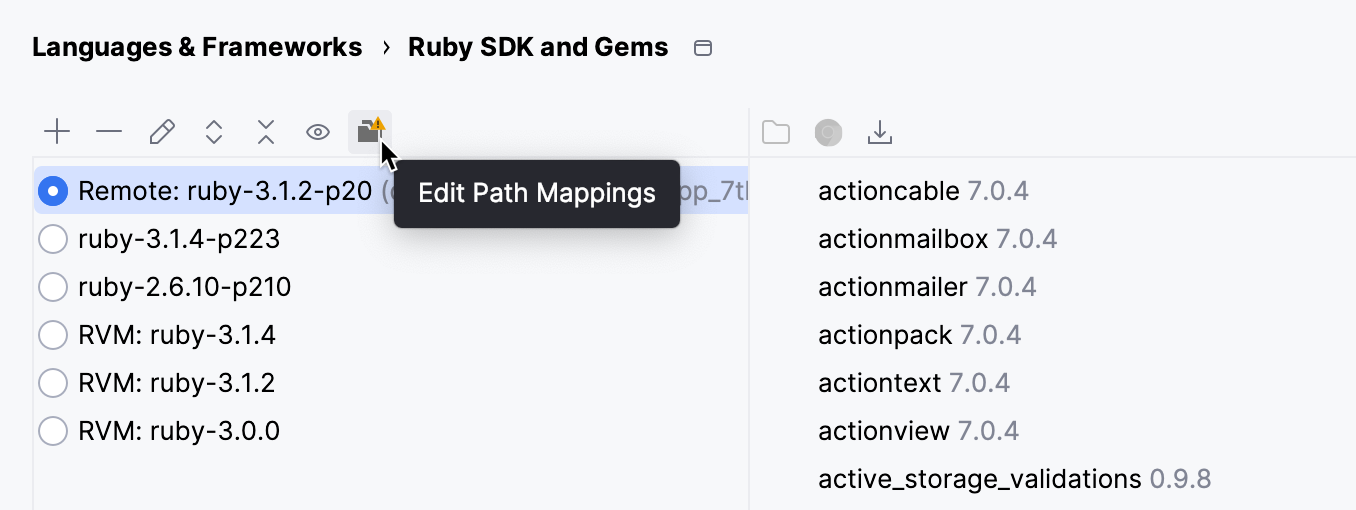Click the breadcrumb chevron after Languages & Frameworks
This screenshot has width=1356, height=510.
click(x=385, y=48)
